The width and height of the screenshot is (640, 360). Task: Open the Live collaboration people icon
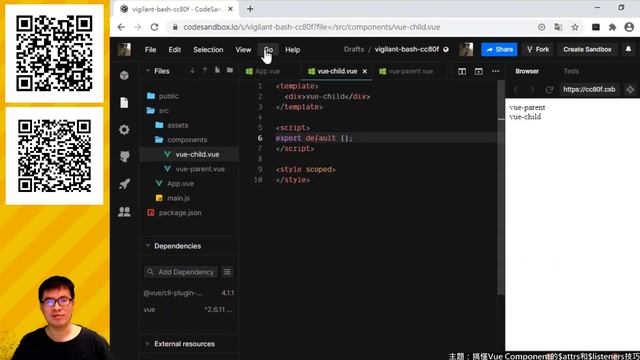click(124, 211)
